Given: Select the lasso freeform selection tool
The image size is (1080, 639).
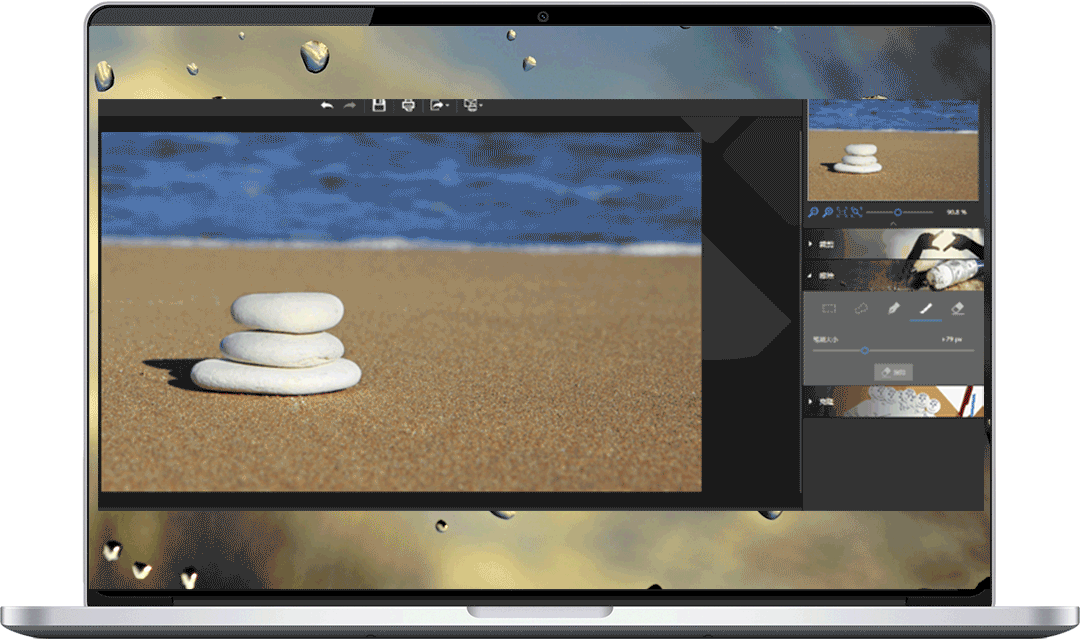Looking at the screenshot, I should point(861,309).
